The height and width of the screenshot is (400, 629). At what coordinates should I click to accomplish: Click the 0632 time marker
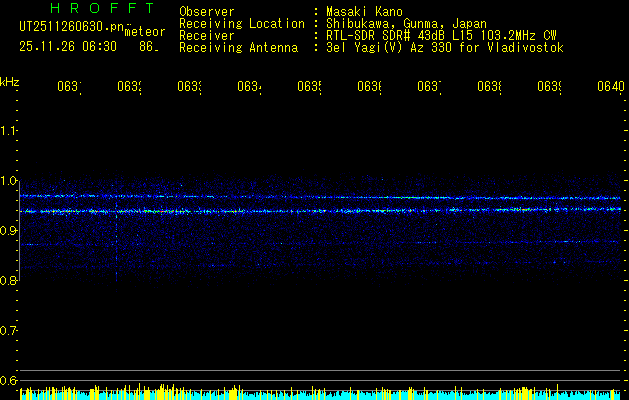[129, 86]
